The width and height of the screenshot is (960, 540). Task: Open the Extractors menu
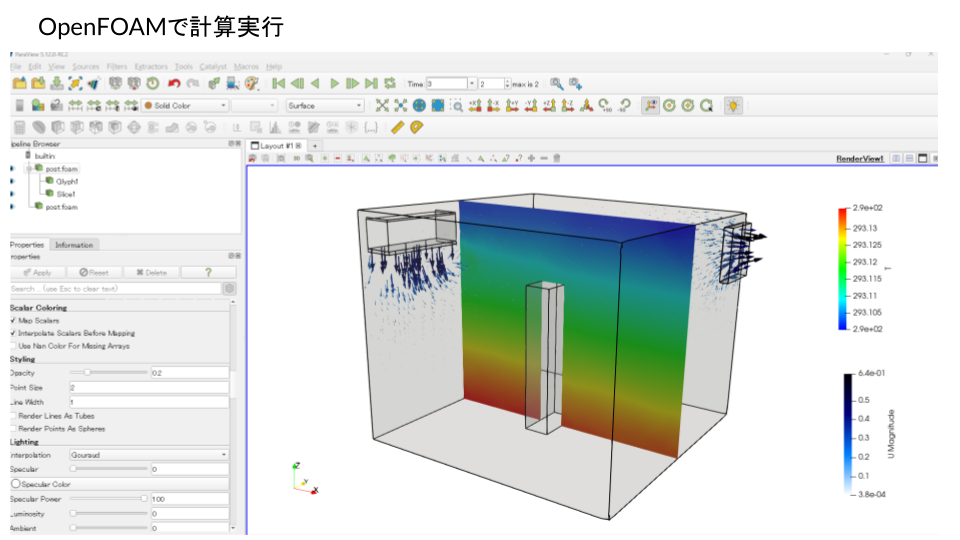pos(151,66)
